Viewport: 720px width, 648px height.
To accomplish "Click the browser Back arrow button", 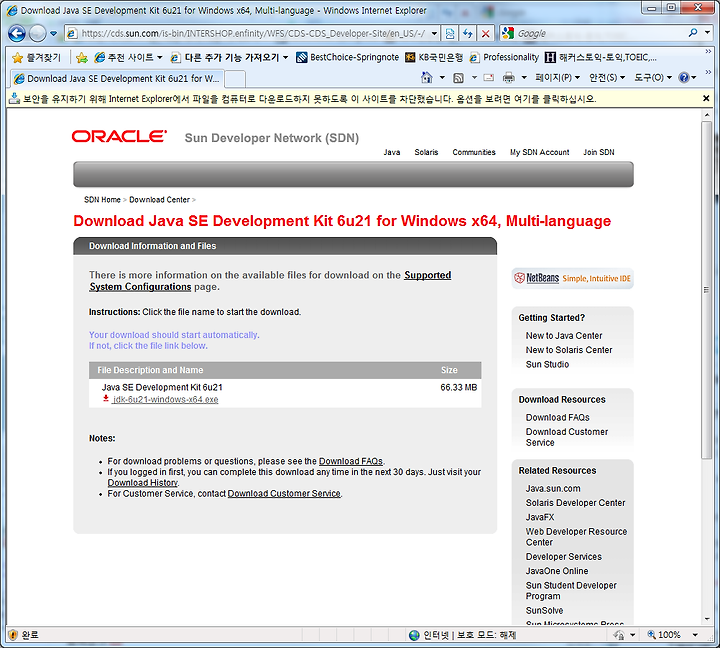I will click(x=17, y=33).
